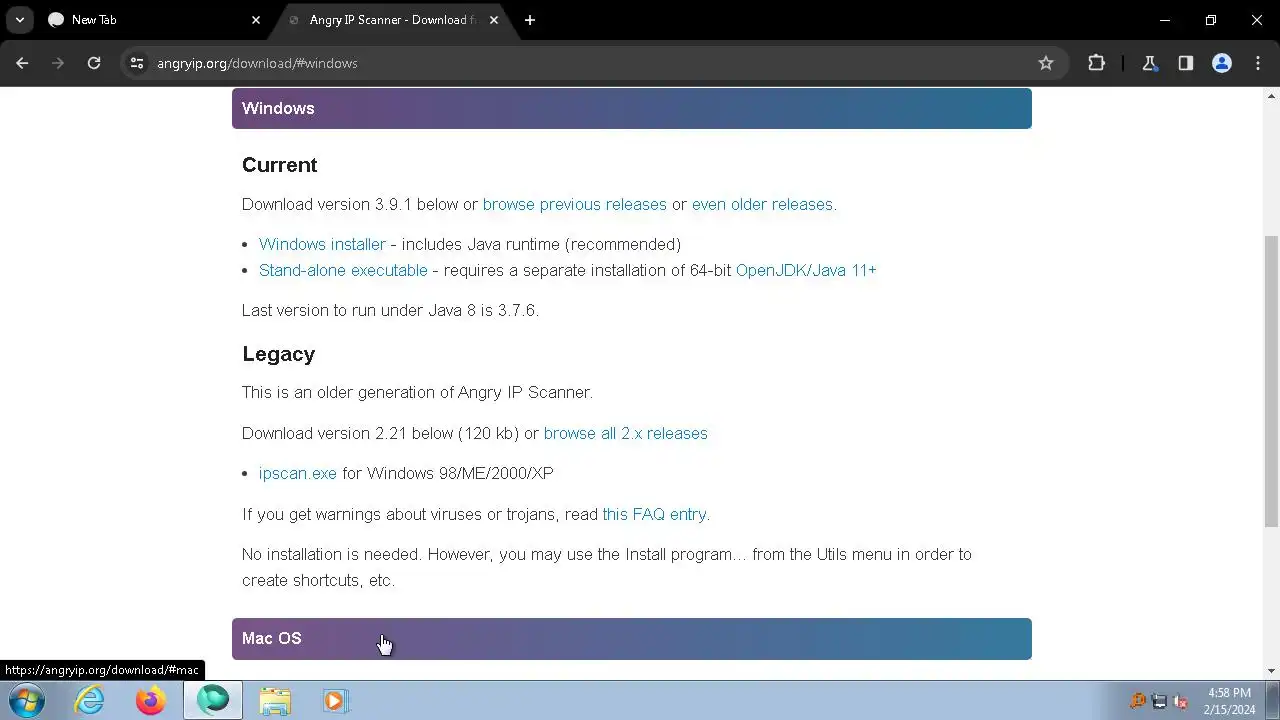Open the OpenJDK/Java 11+ link

[806, 270]
